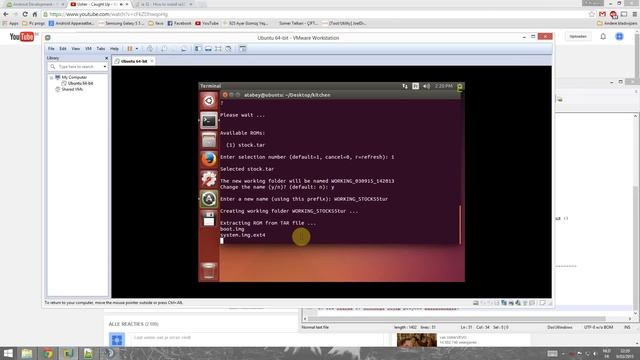Viewport: 640px width, 360px height.
Task: Open the Apps bookmarks bar shortcut
Action: [11, 24]
